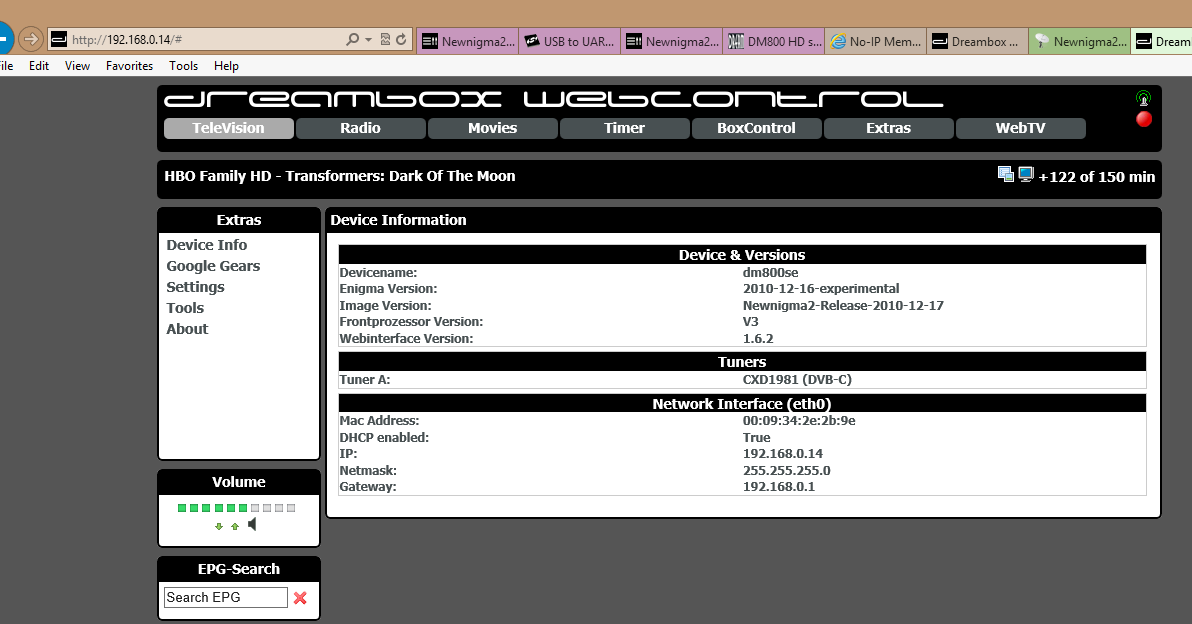The image size is (1192, 624).
Task: Set volume to the last gray bar
Action: [290, 508]
